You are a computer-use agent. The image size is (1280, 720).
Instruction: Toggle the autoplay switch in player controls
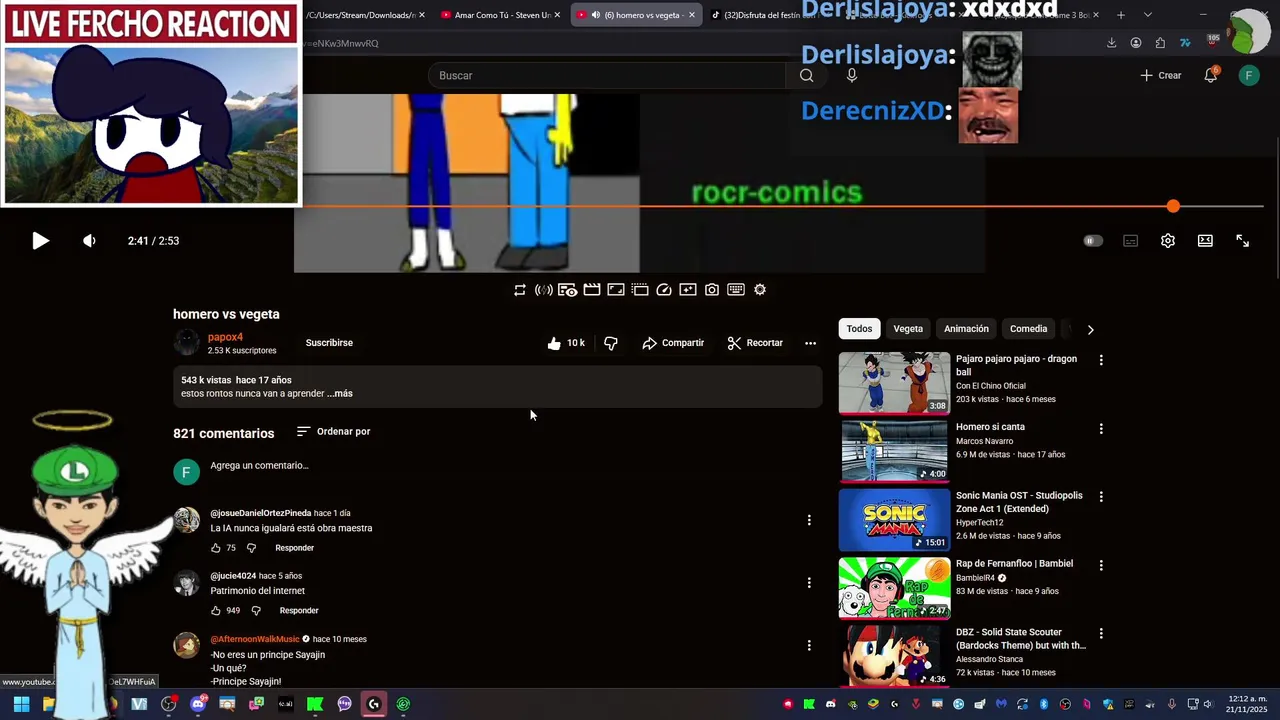(1093, 241)
